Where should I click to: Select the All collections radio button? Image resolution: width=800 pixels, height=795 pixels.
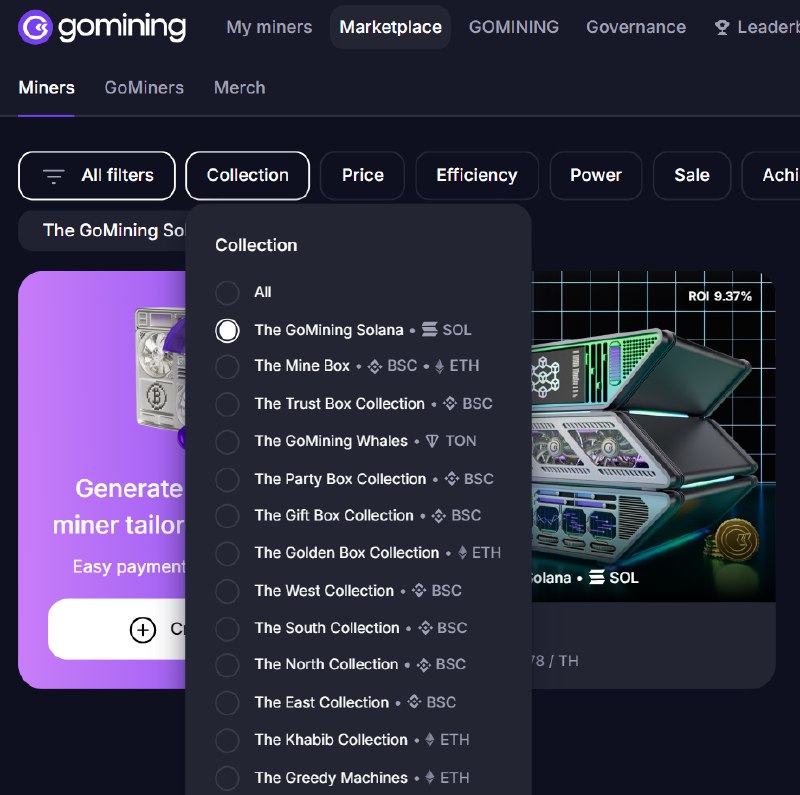coord(227,292)
